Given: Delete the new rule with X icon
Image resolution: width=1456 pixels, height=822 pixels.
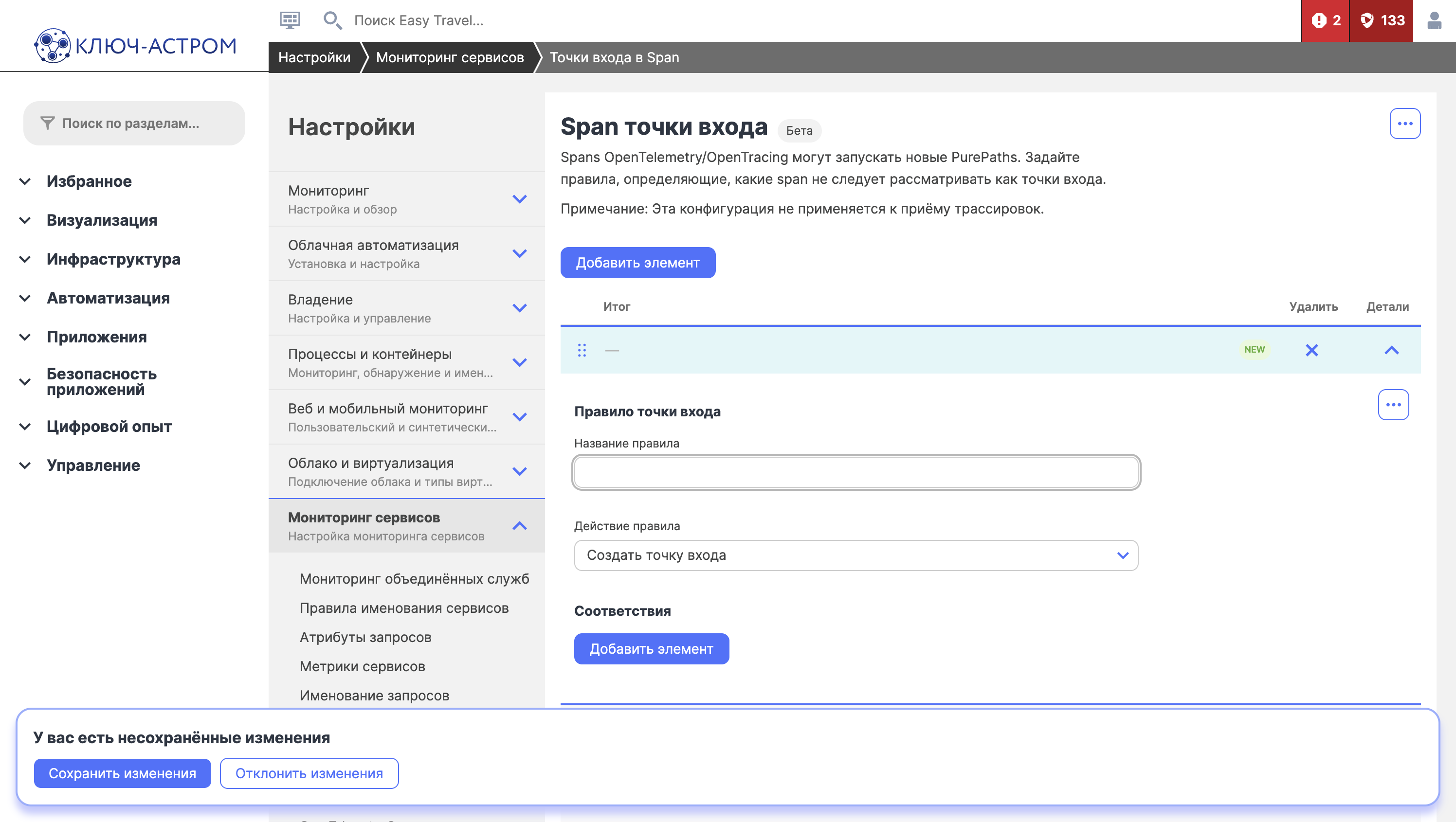Looking at the screenshot, I should (1311, 350).
